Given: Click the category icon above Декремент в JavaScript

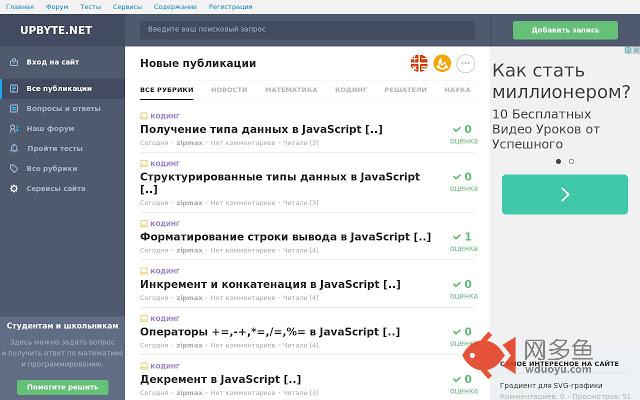Looking at the screenshot, I should click(144, 366).
